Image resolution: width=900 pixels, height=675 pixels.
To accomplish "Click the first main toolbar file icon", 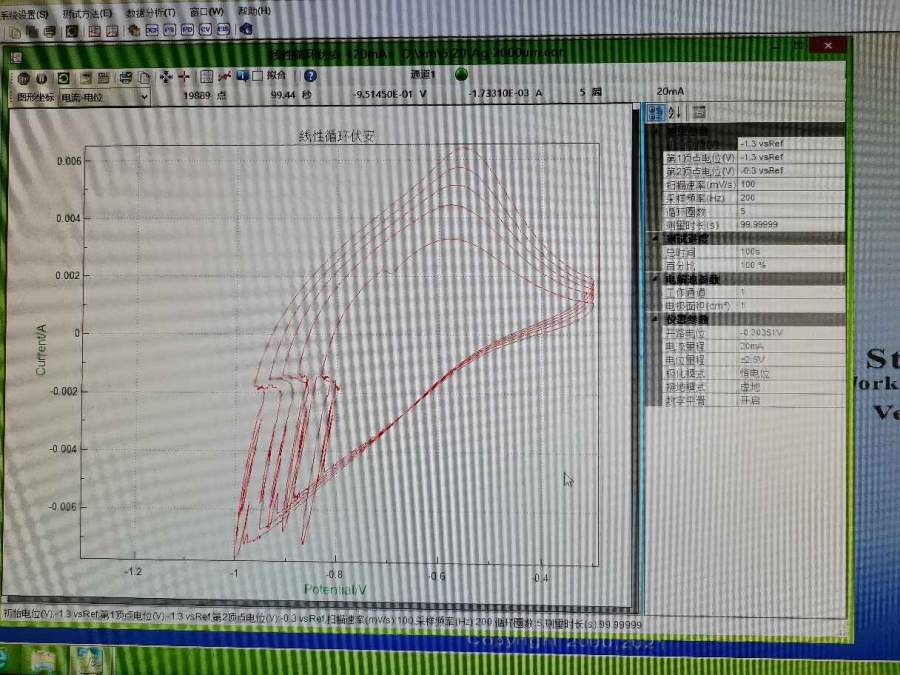I will click(15, 32).
